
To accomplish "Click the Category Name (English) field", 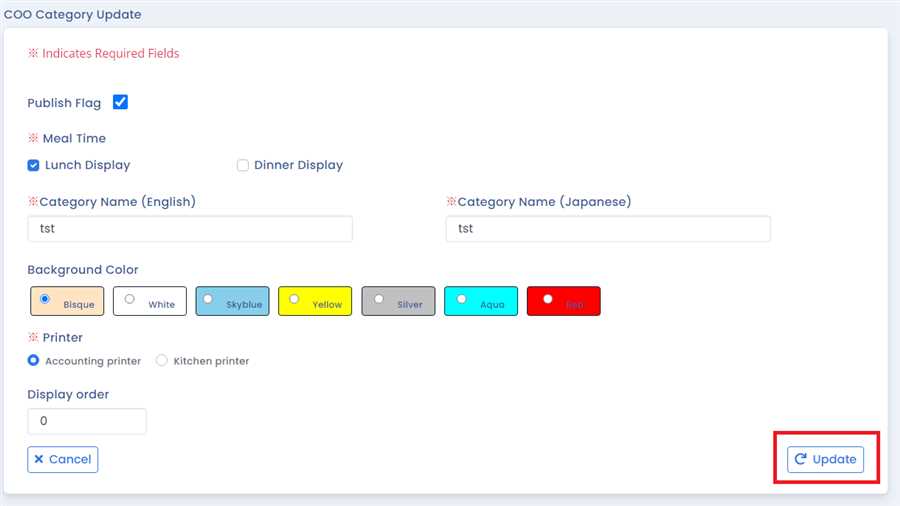I will (x=190, y=229).
